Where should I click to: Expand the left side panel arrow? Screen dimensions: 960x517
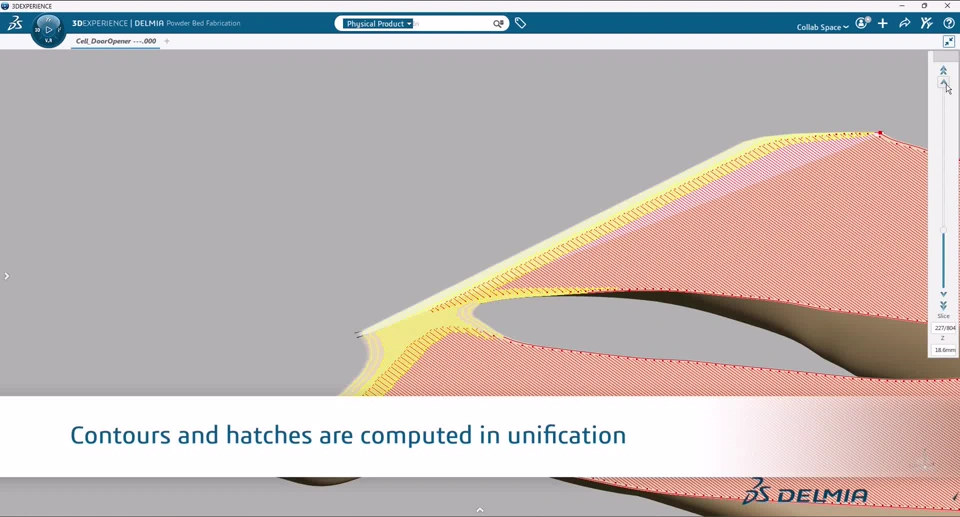(x=6, y=276)
